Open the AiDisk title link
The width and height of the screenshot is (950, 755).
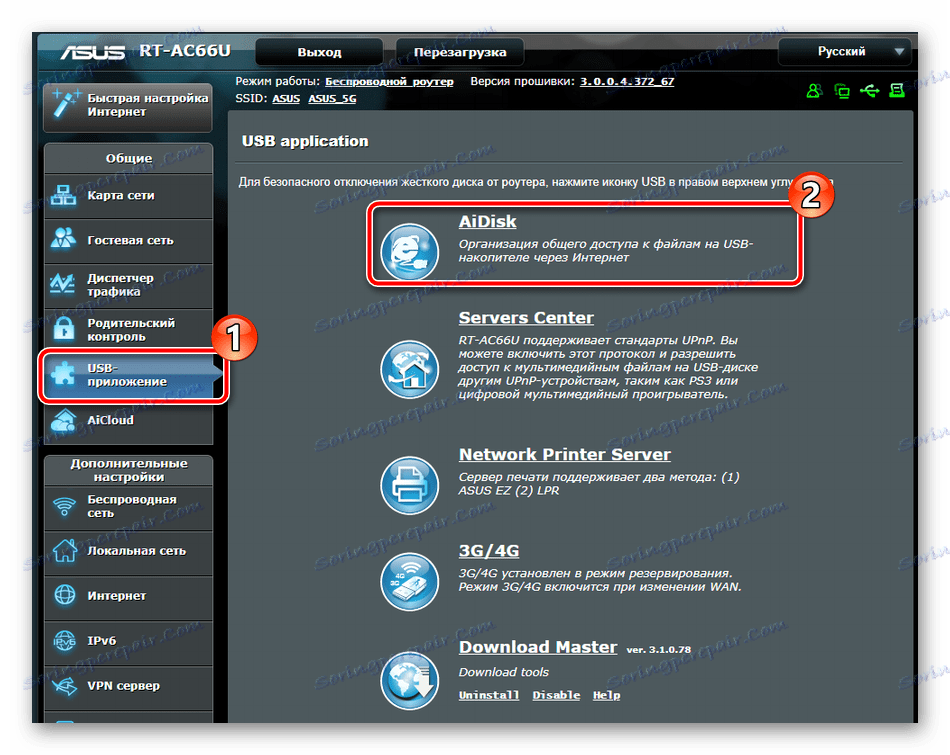click(x=487, y=222)
